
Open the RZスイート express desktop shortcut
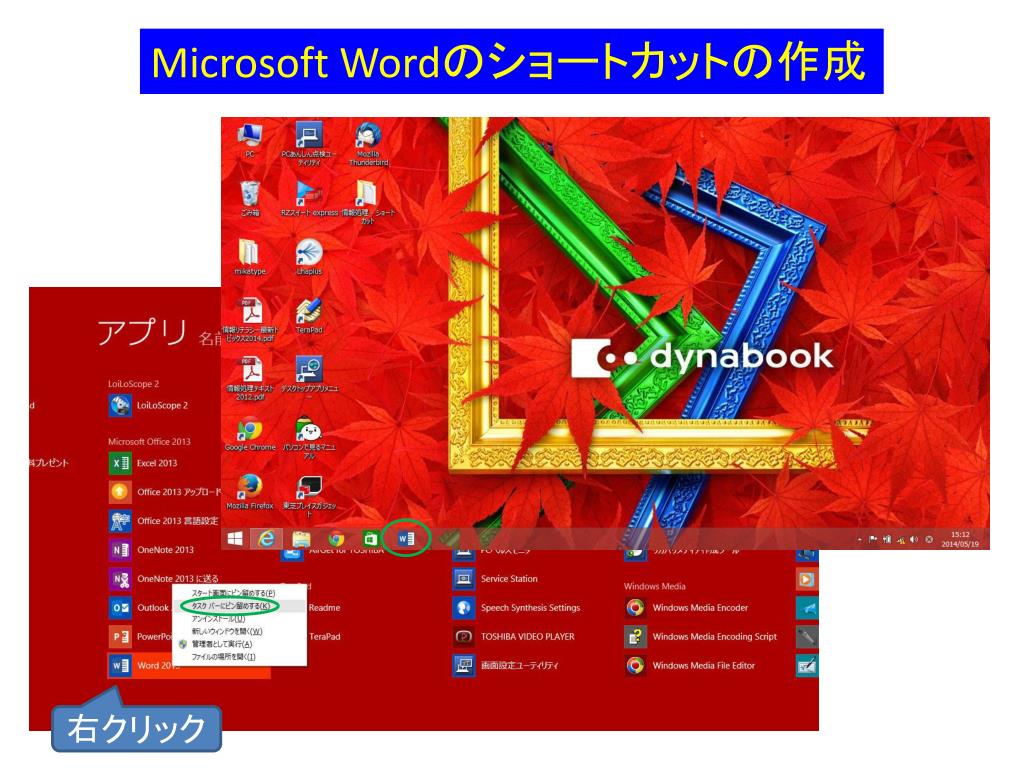pos(309,198)
